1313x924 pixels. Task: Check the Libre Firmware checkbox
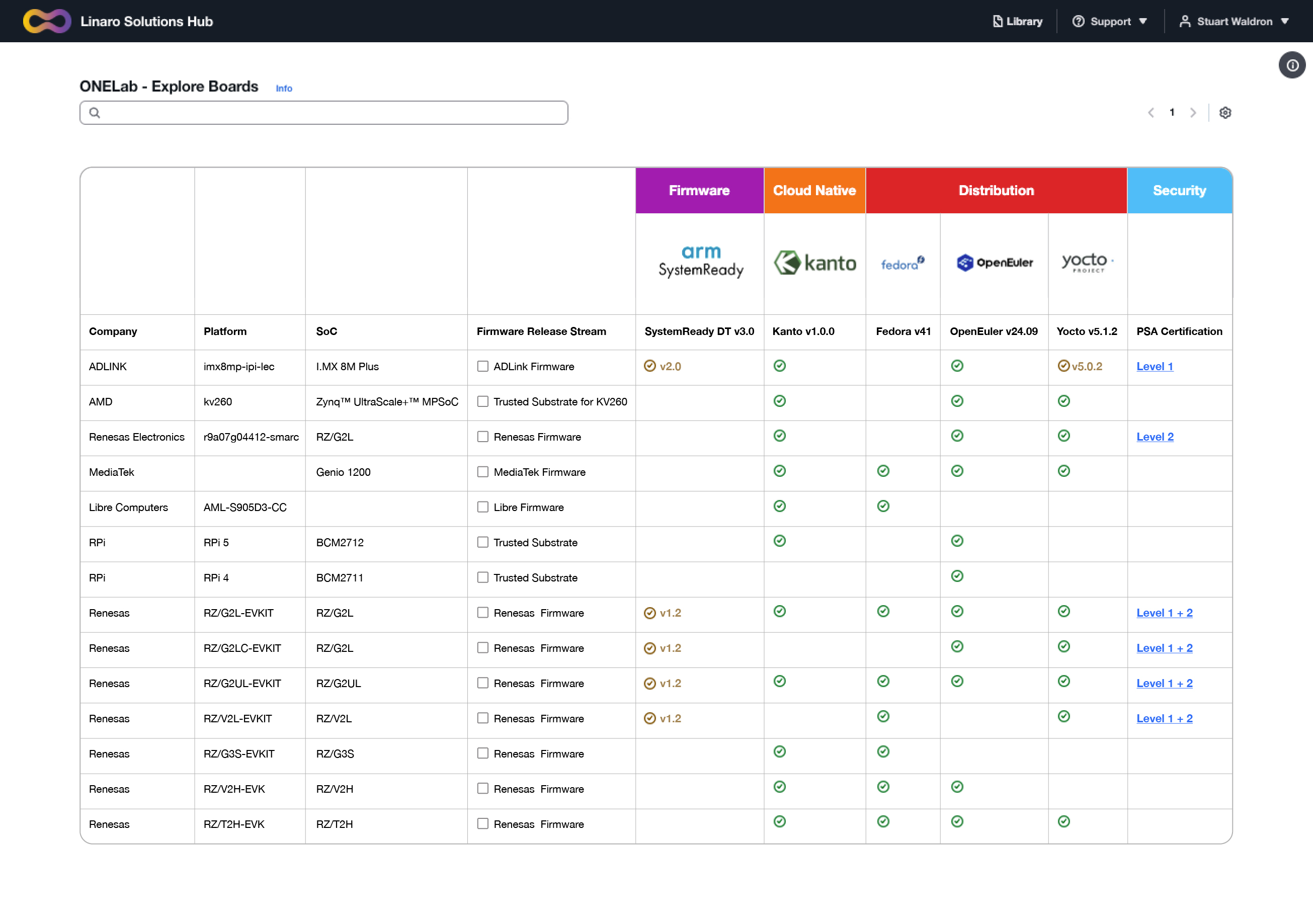coord(482,507)
